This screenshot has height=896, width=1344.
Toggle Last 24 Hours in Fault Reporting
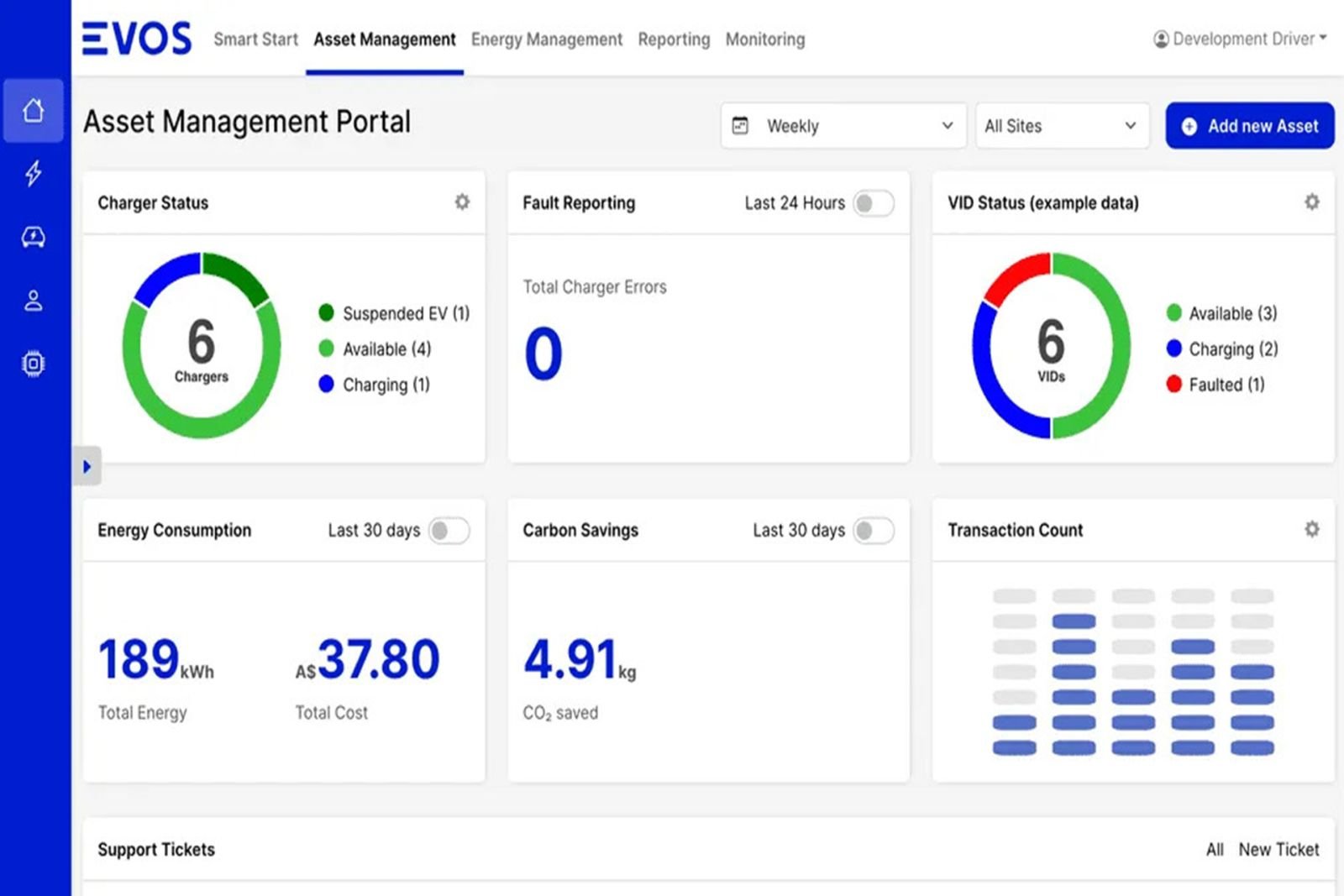pyautogui.click(x=873, y=202)
